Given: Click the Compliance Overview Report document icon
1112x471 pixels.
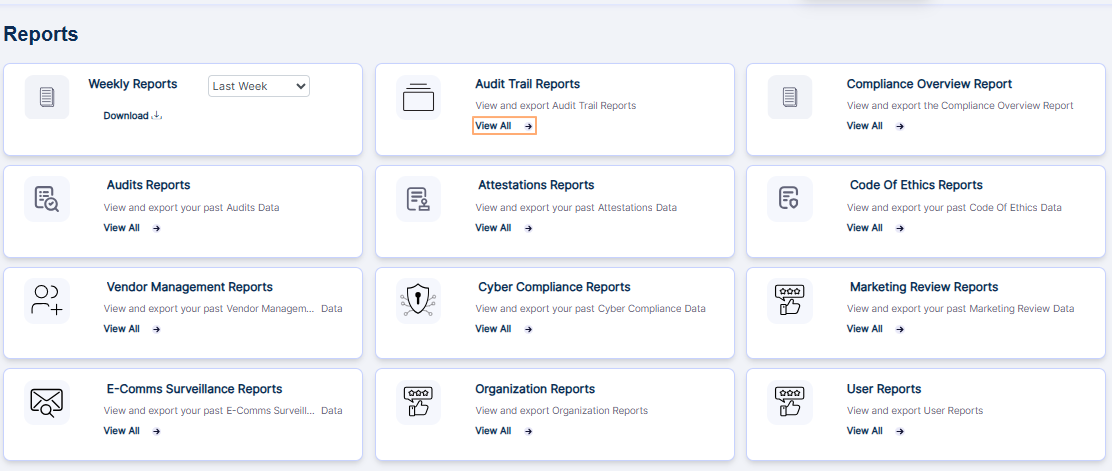Looking at the screenshot, I should click(790, 97).
